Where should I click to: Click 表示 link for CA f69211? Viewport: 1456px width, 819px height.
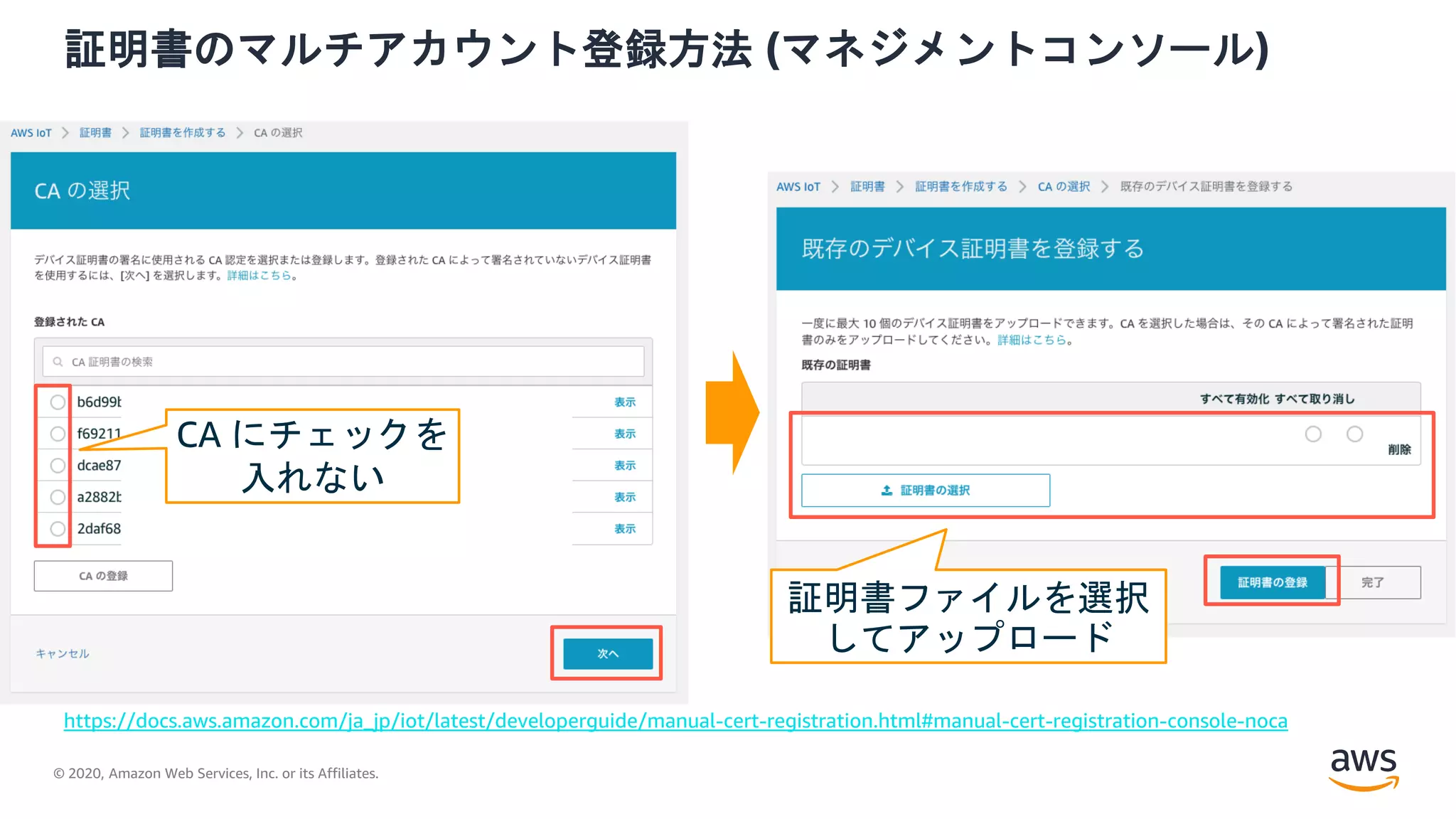pos(625,434)
